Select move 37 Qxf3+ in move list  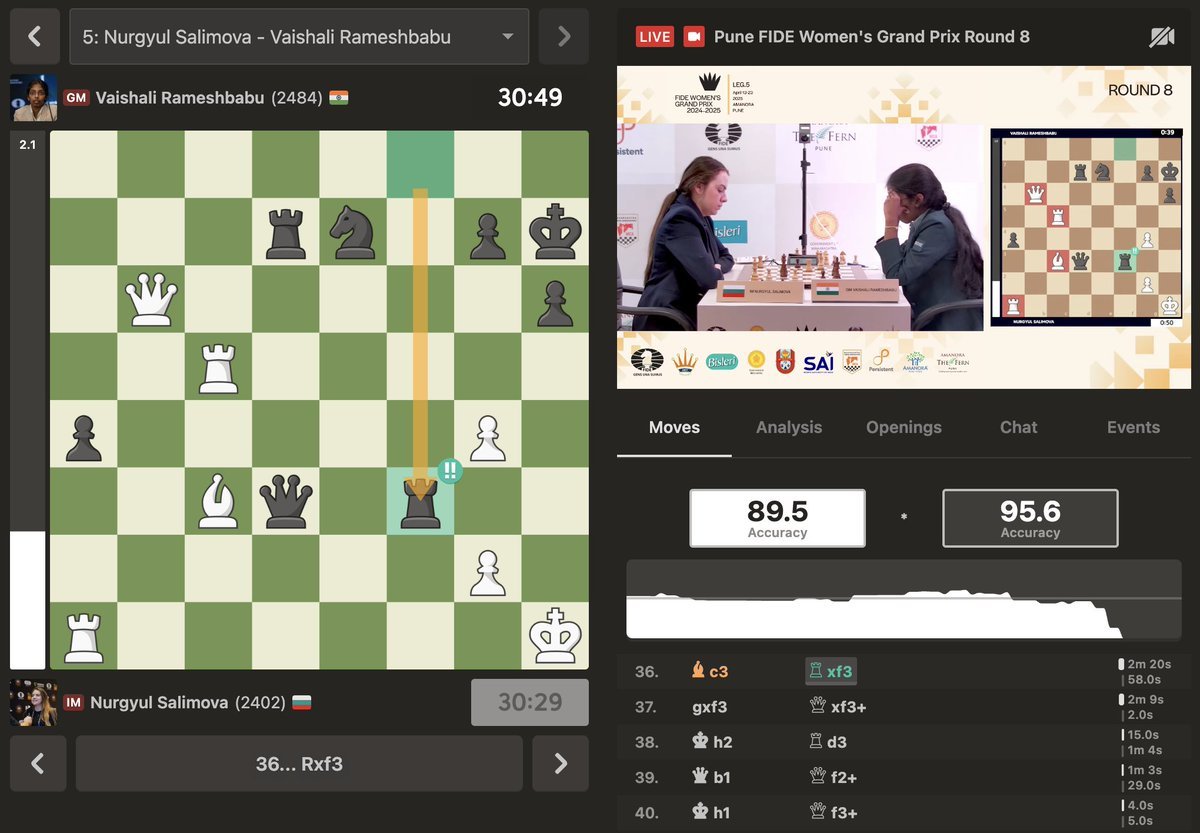pyautogui.click(x=837, y=707)
